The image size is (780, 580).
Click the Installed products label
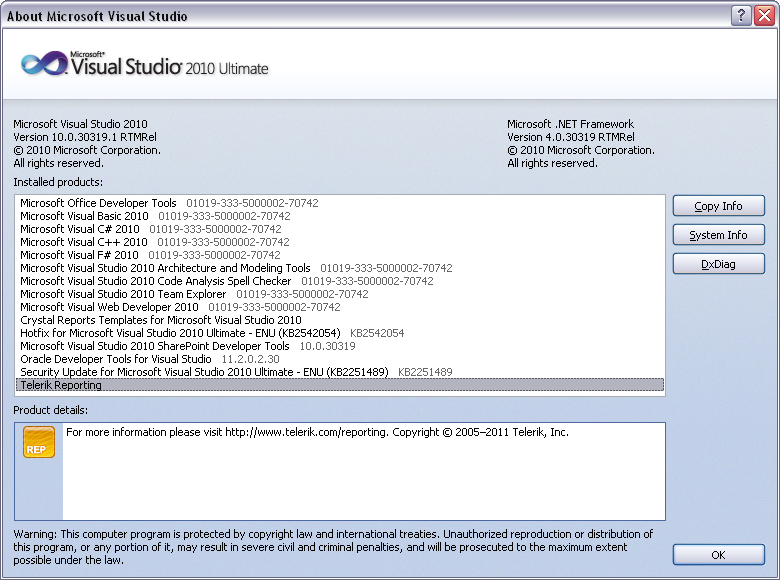58,182
